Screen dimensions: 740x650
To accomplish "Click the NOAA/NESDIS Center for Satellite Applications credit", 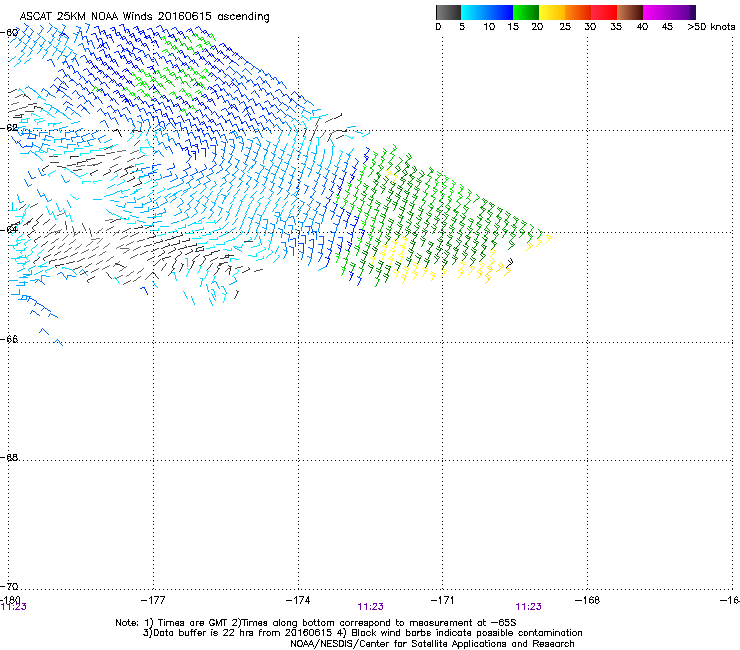I will click(x=432, y=644).
